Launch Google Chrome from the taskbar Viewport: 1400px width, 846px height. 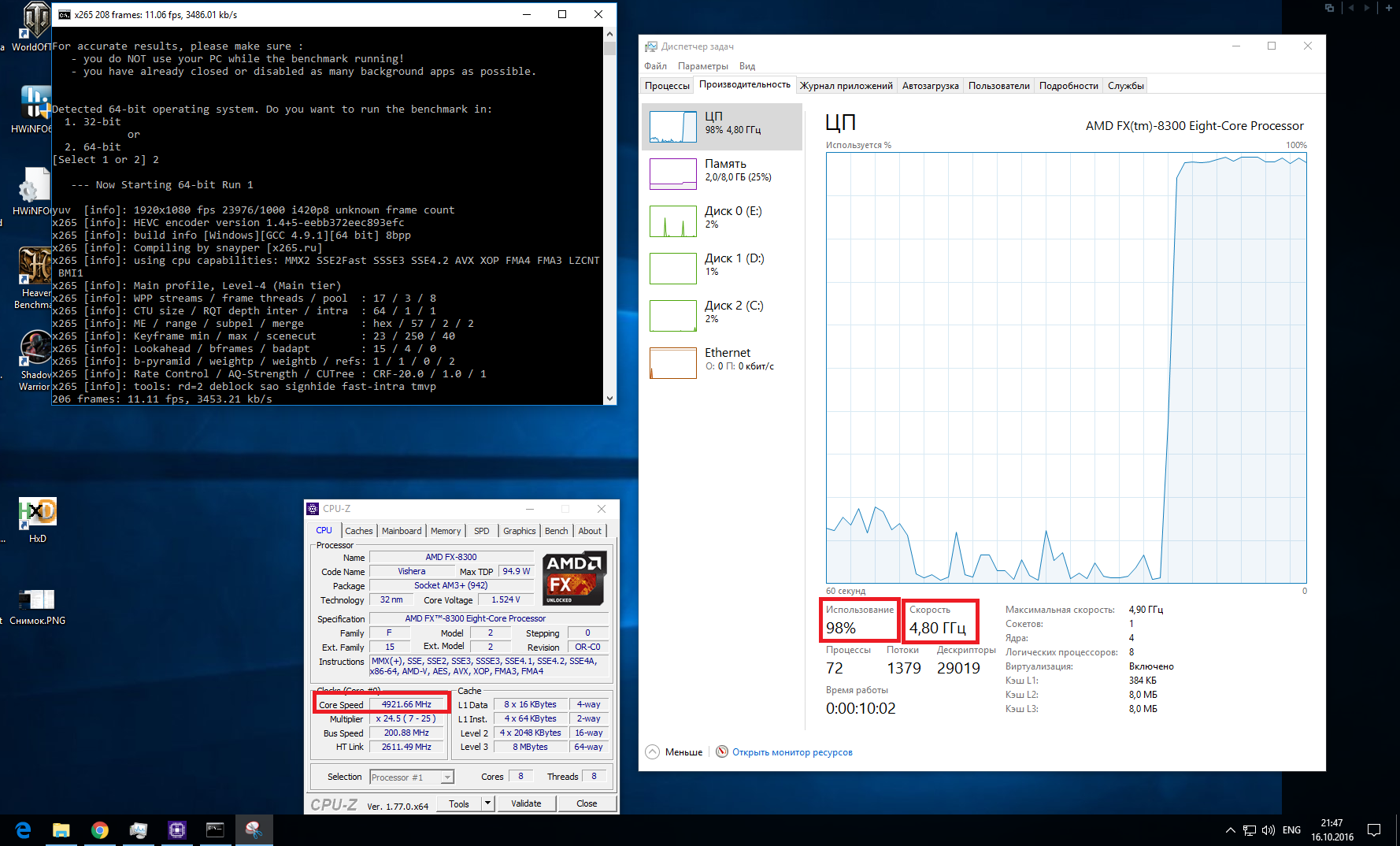tap(99, 829)
